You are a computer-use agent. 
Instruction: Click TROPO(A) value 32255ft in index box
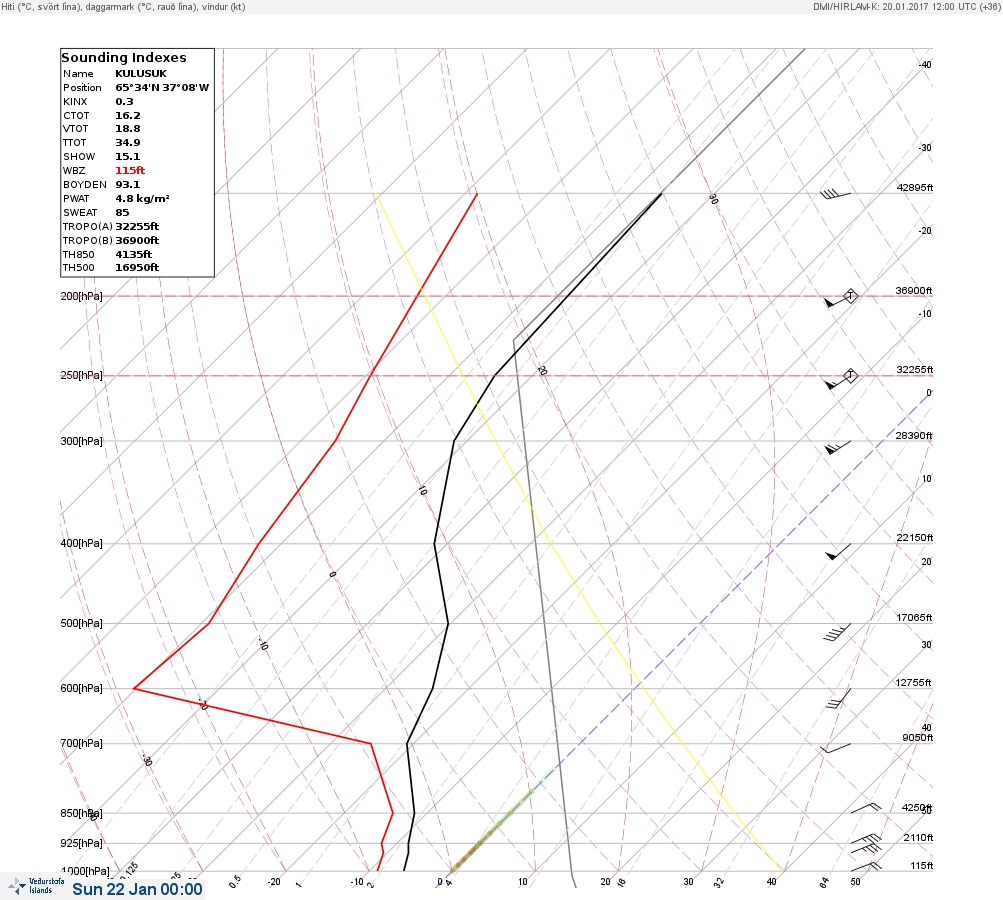[x=137, y=226]
